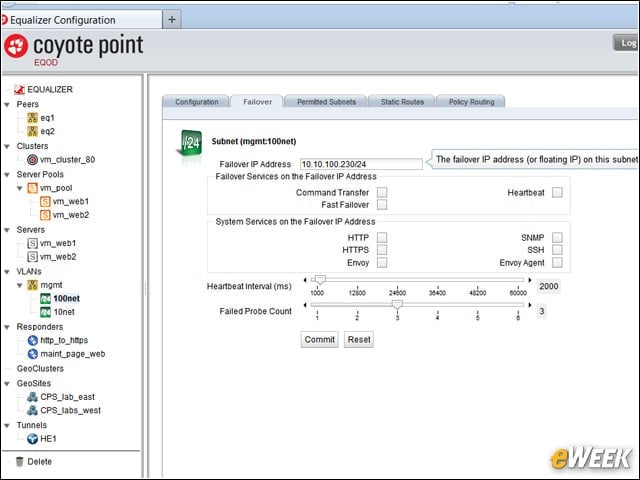Enable Command Transfer checkbox
This screenshot has height=480, width=640.
(382, 192)
